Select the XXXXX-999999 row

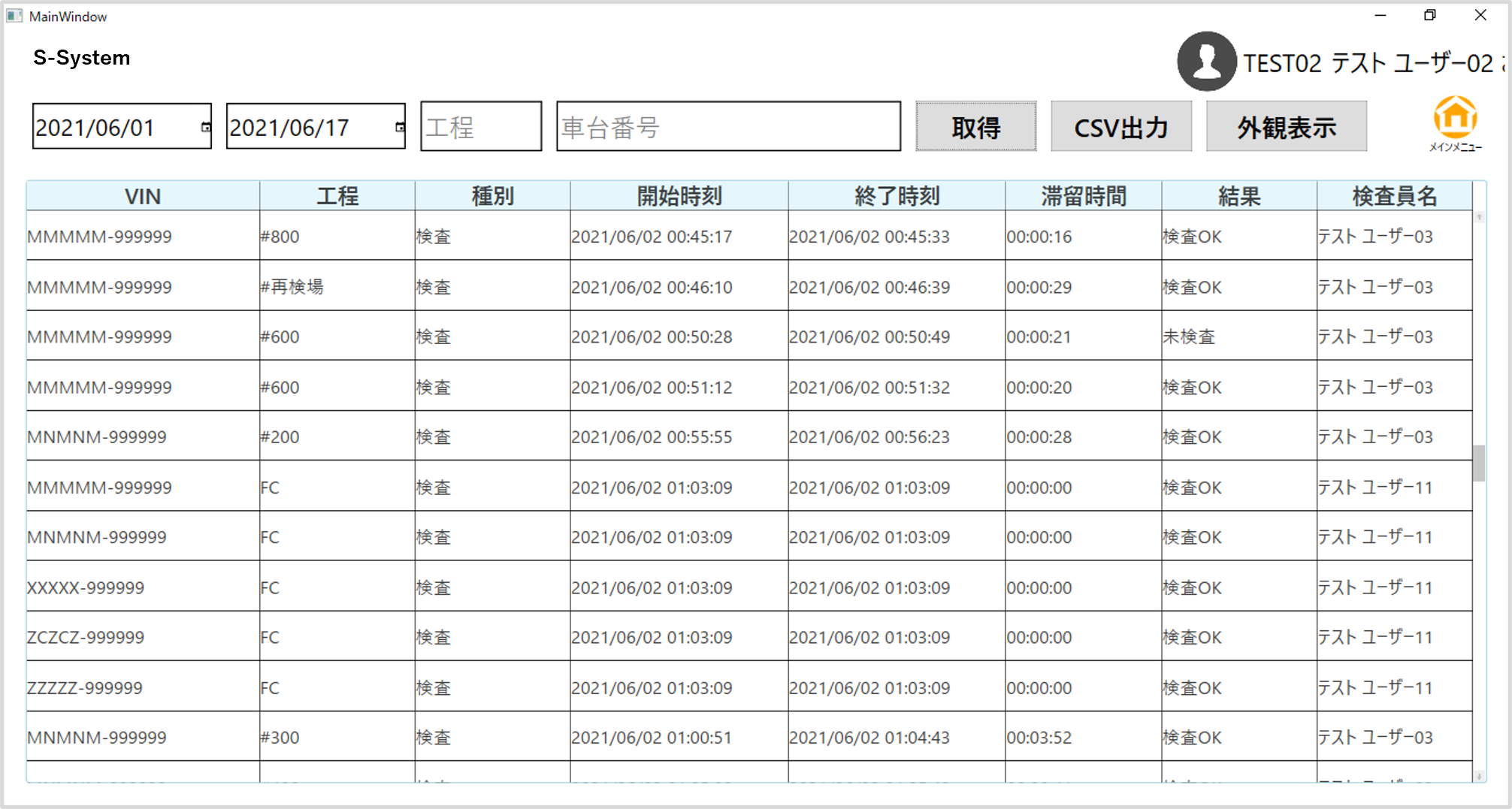coord(86,587)
